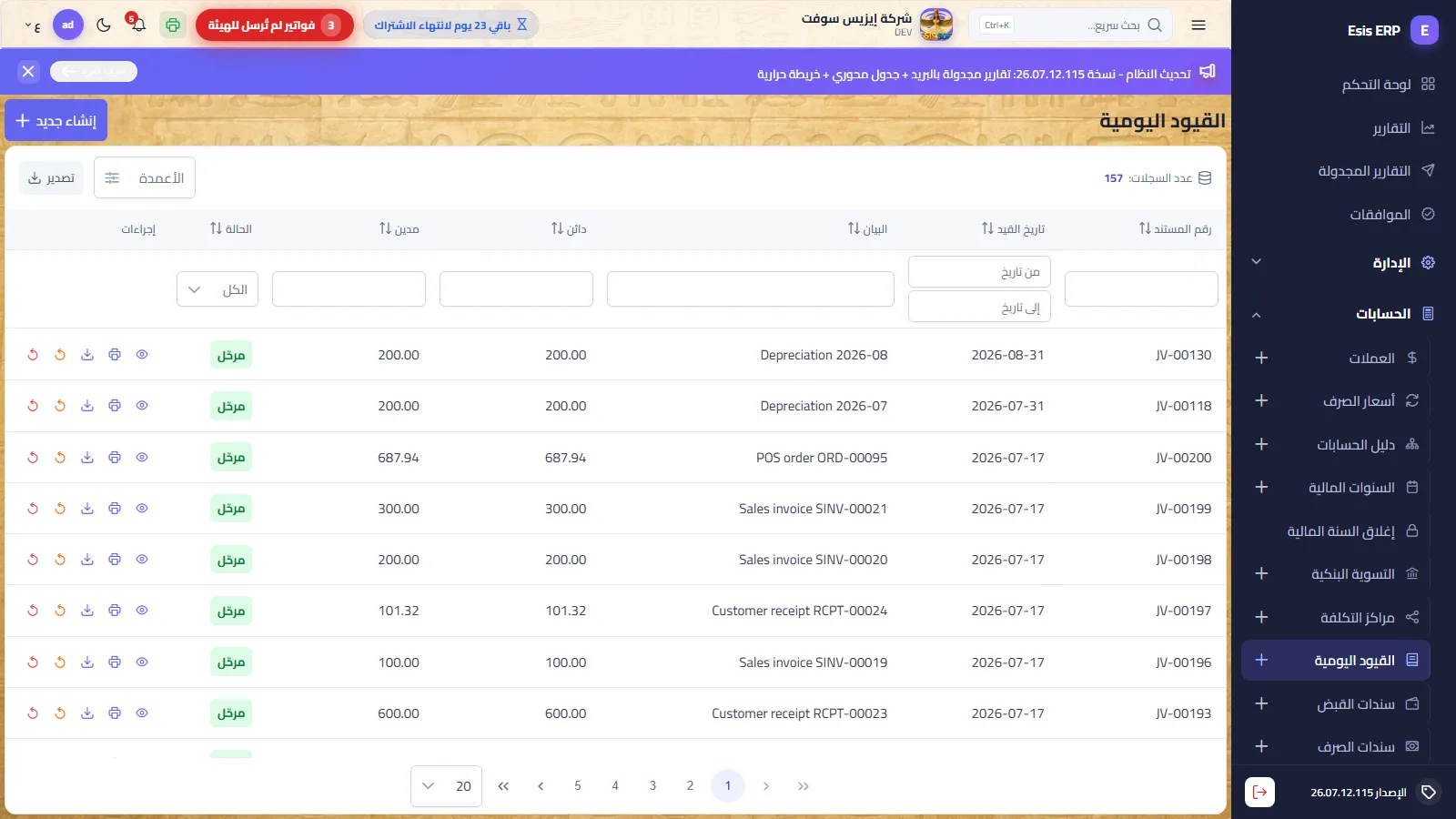This screenshot has width=1456, height=819.
Task: Click quick search field
Action: (x=1070, y=25)
